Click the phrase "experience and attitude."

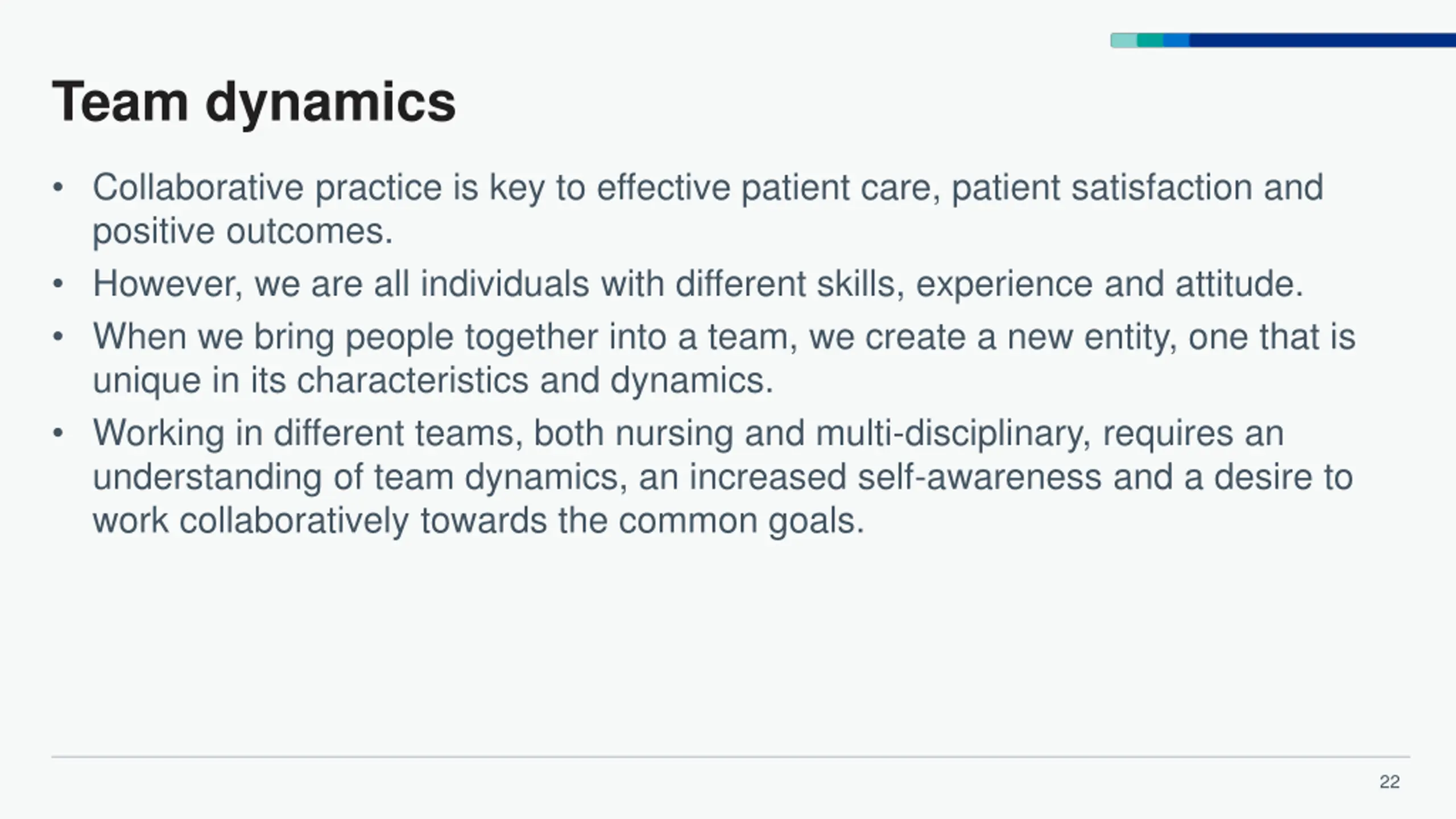coord(1109,283)
